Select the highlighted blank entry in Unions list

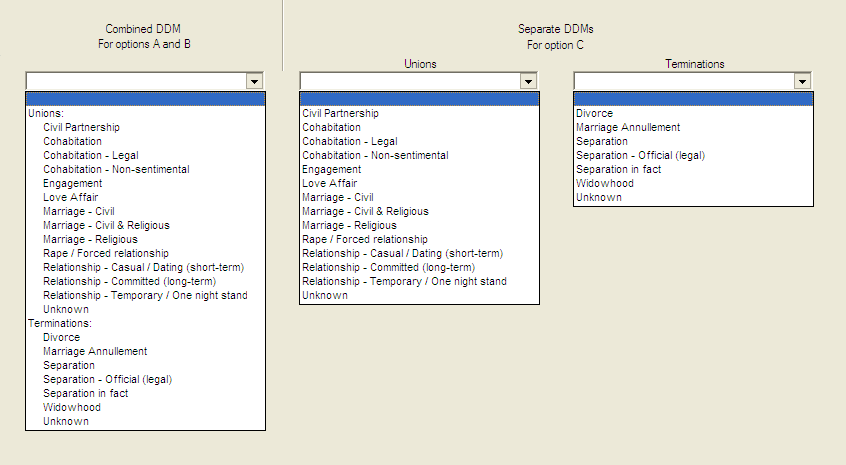[x=419, y=99]
